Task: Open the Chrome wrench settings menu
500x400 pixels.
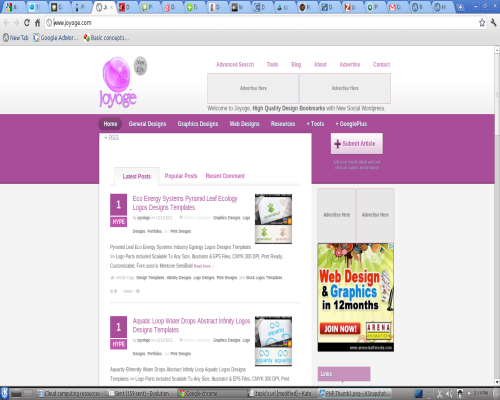Action: point(494,23)
